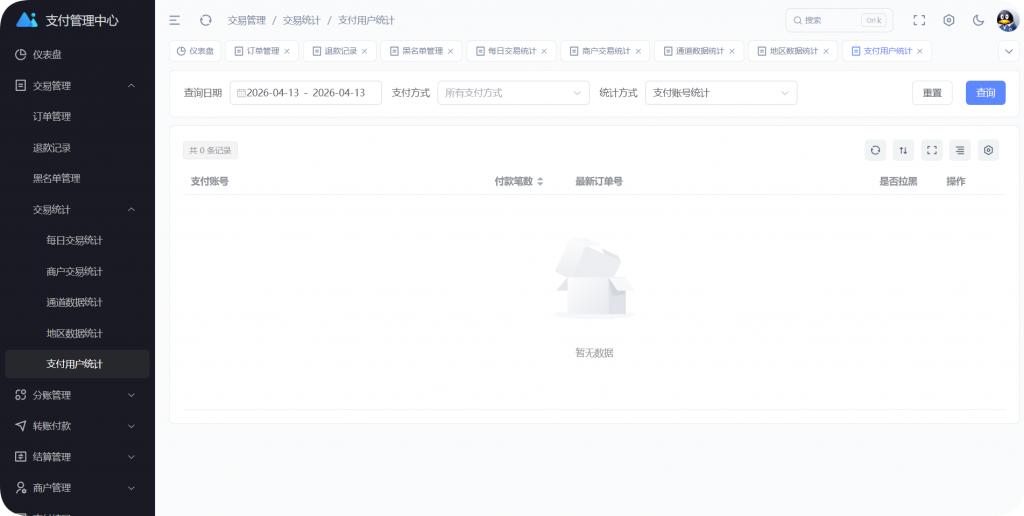Click 交易管理 breadcrumb link

pyautogui.click(x=246, y=20)
